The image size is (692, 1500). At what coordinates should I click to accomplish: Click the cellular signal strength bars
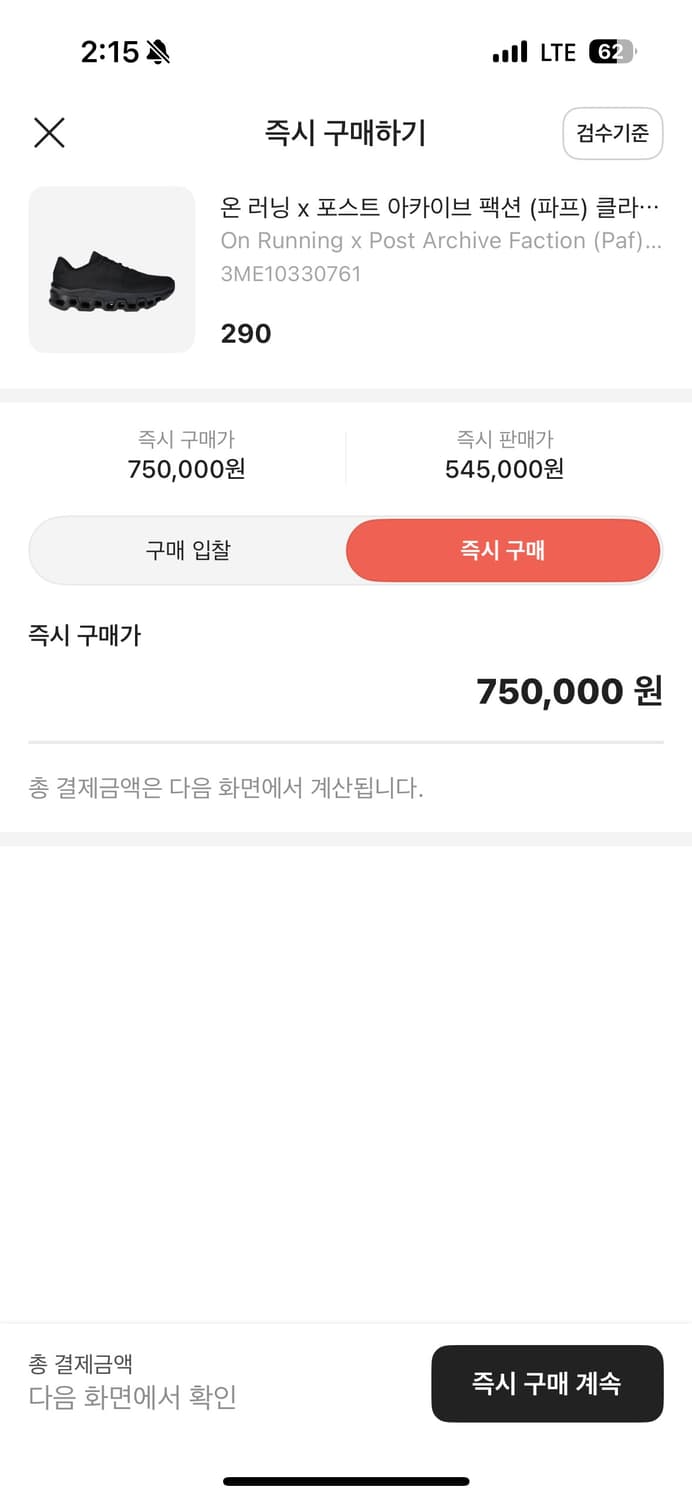pyautogui.click(x=510, y=51)
